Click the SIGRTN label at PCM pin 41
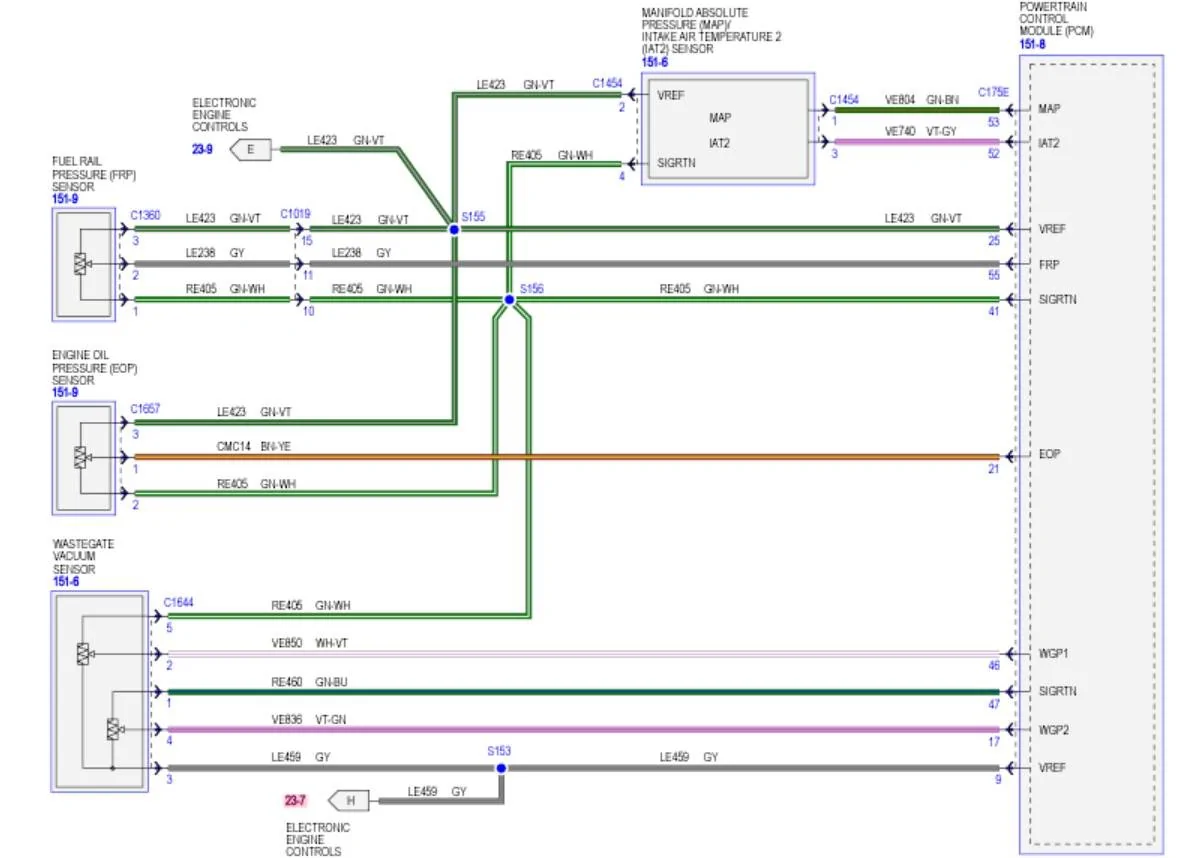1203x858 pixels. [x=1058, y=299]
